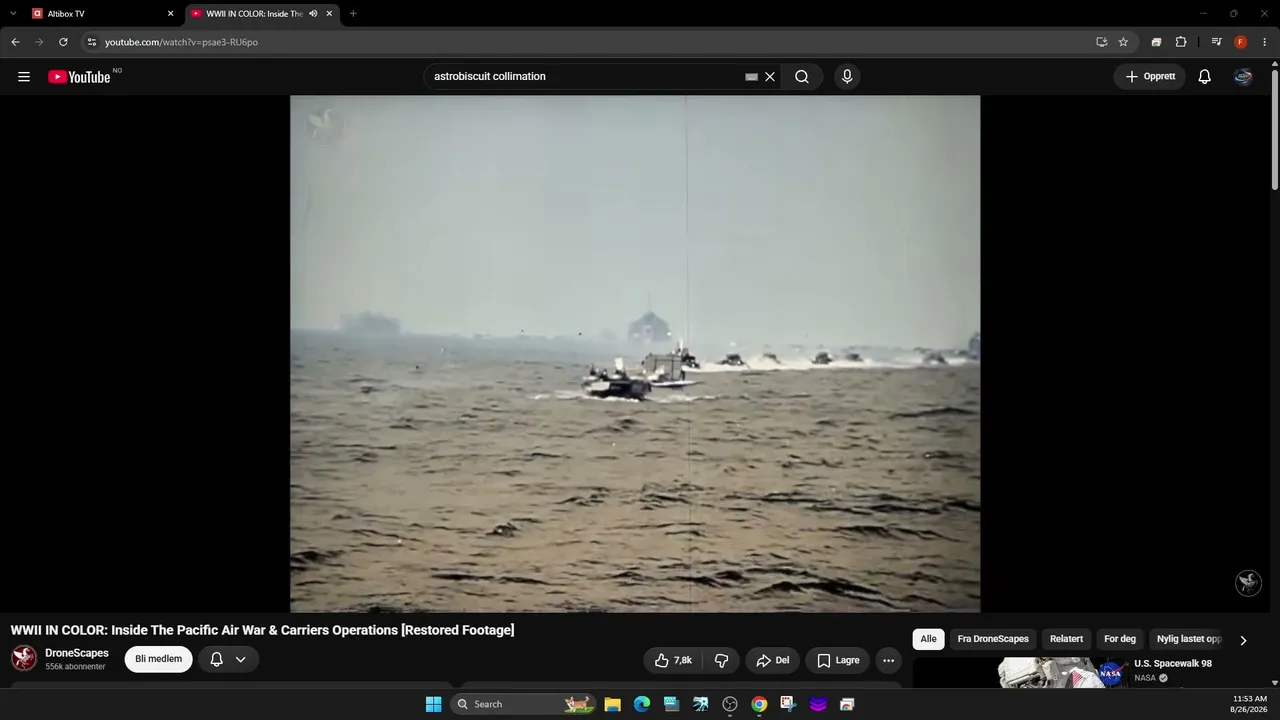Install app icon in address bar
The height and width of the screenshot is (720, 1280).
[x=1101, y=42]
